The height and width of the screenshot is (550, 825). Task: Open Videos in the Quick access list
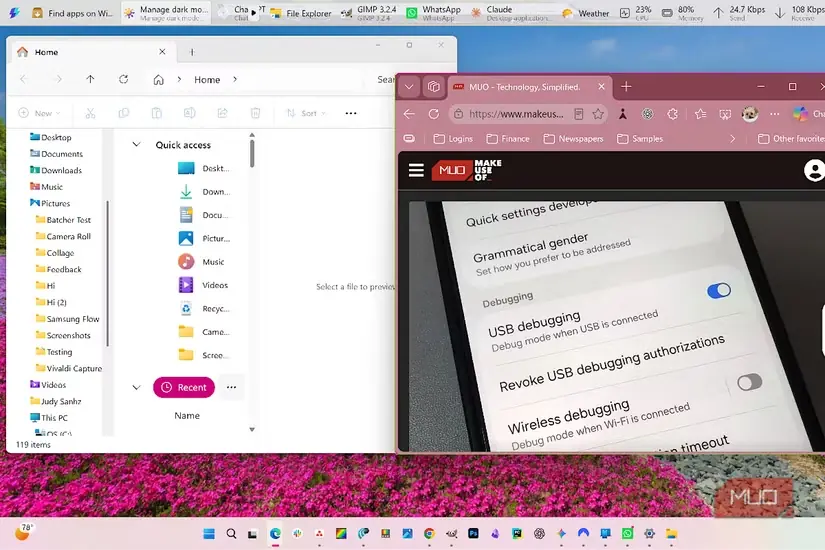coord(204,285)
